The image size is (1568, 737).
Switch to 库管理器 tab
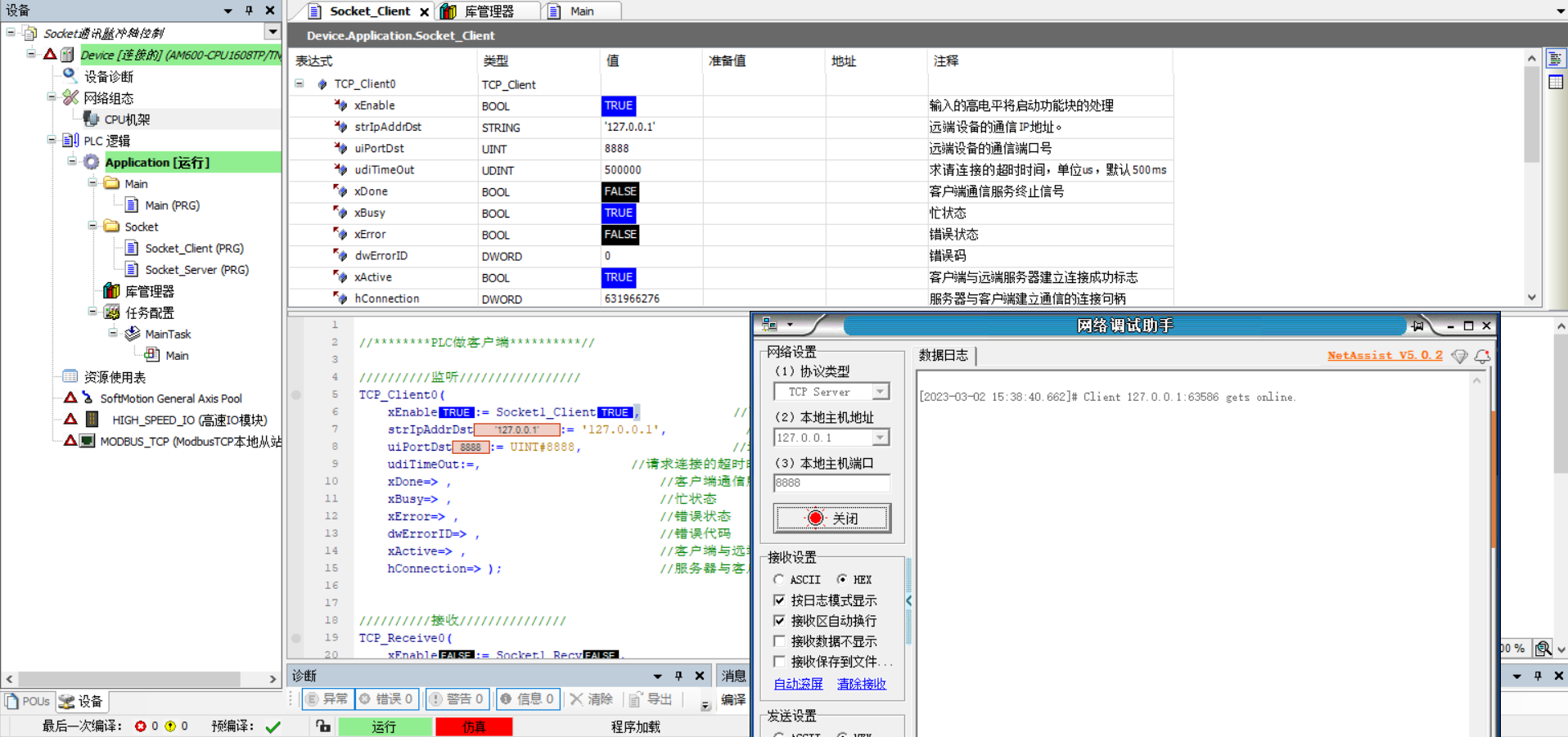coord(489,11)
